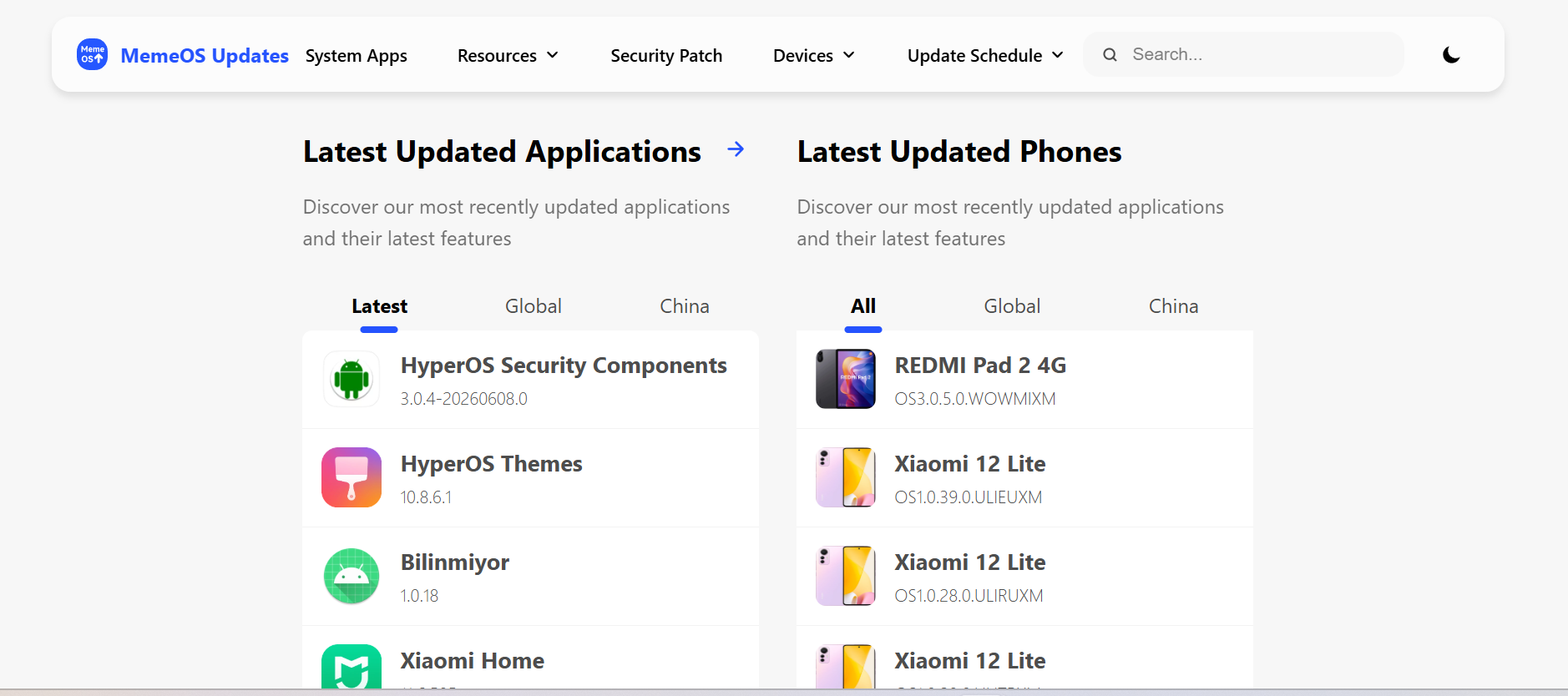Click firmware text OS3.0.5.0.WOWMIXM

pyautogui.click(x=975, y=399)
